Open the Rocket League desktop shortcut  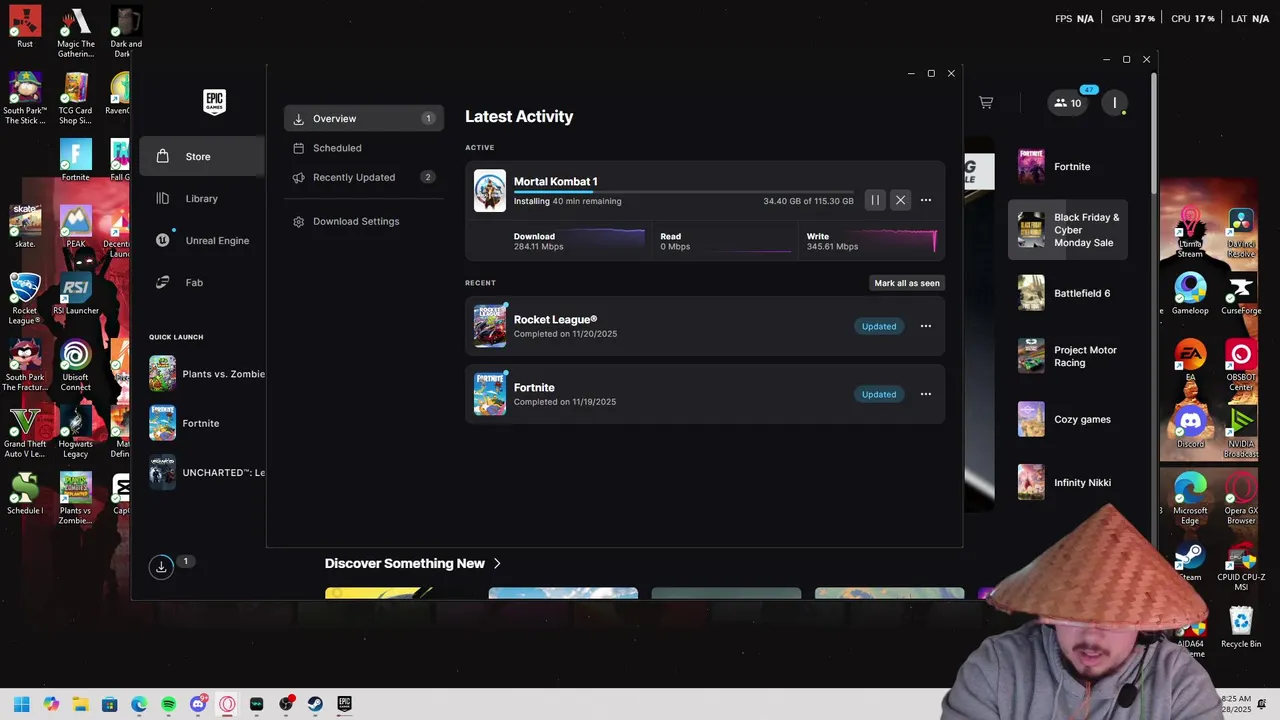point(25,298)
